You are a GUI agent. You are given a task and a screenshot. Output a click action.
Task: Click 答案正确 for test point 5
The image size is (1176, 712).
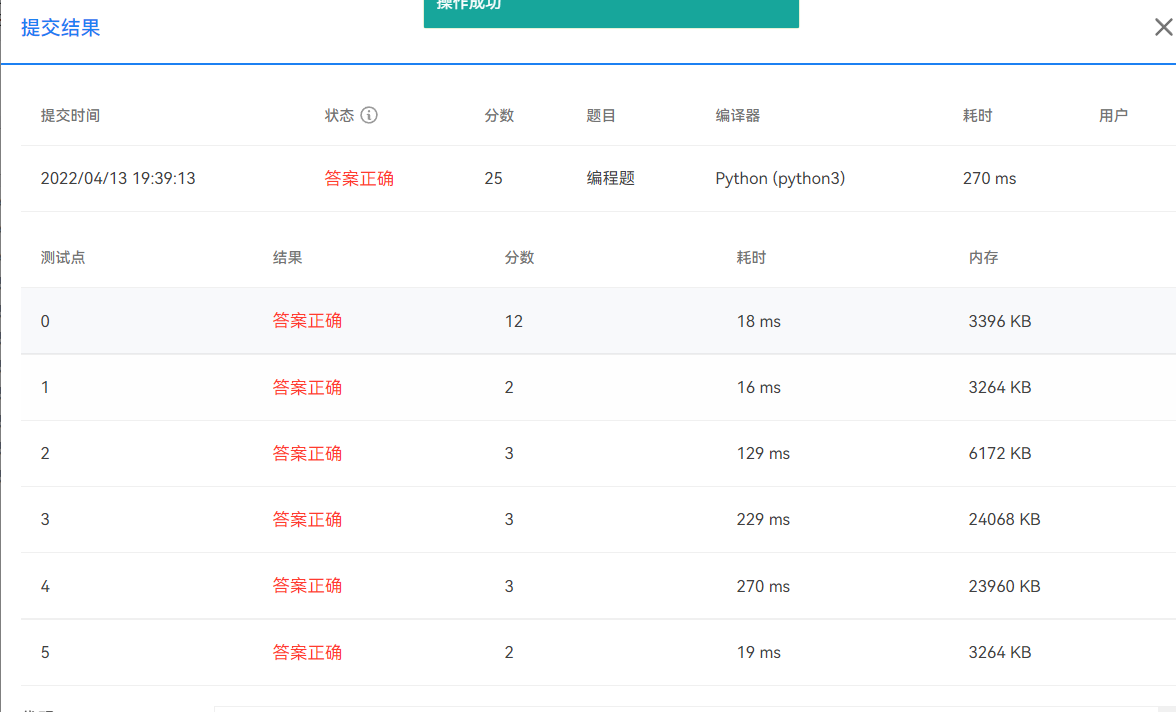308,652
